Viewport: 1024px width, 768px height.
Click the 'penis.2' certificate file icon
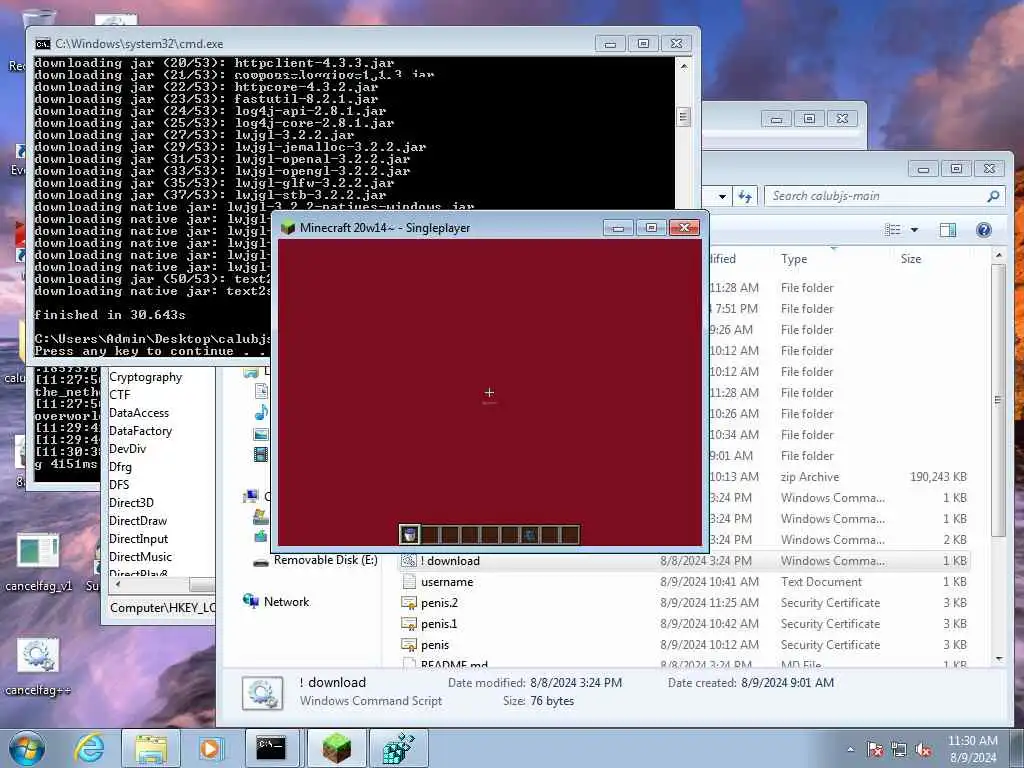[409, 603]
